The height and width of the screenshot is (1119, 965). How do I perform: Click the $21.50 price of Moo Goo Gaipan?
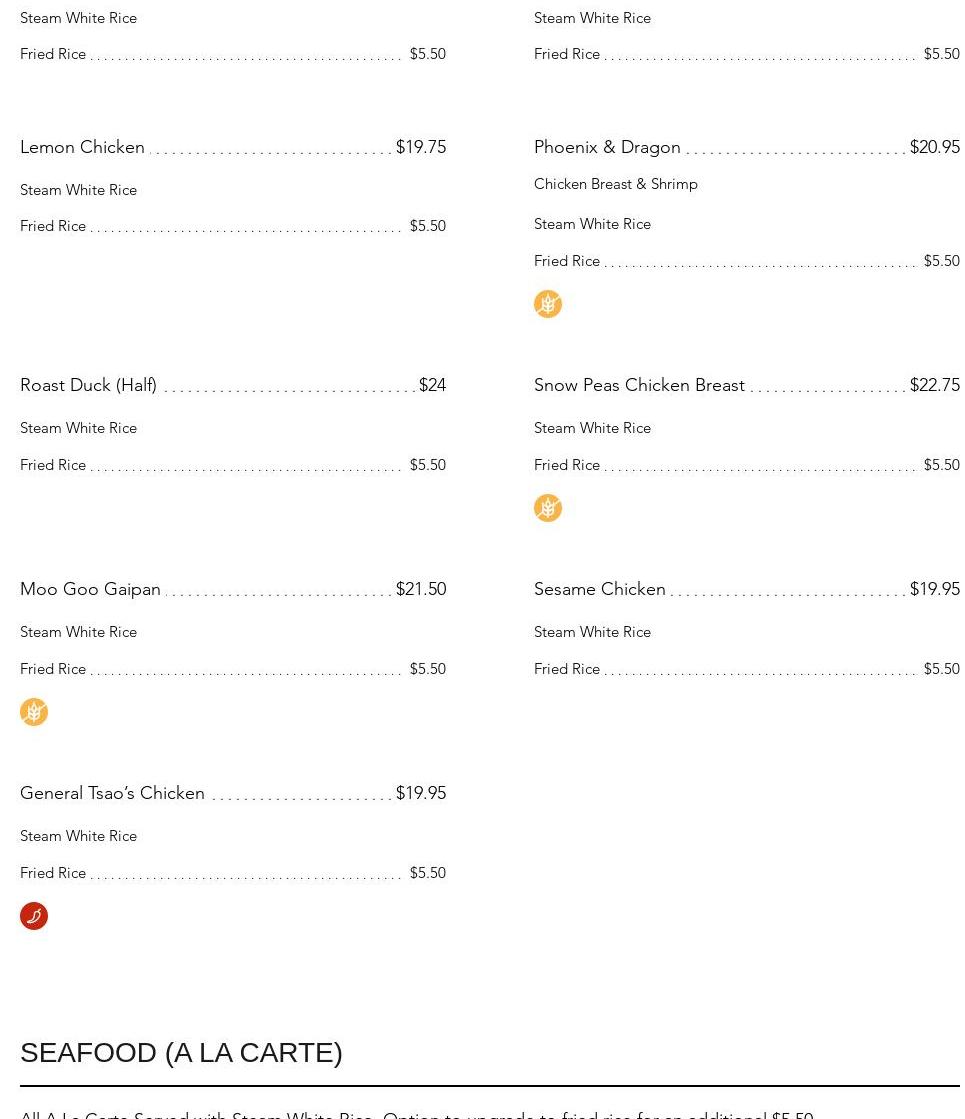coord(421,589)
